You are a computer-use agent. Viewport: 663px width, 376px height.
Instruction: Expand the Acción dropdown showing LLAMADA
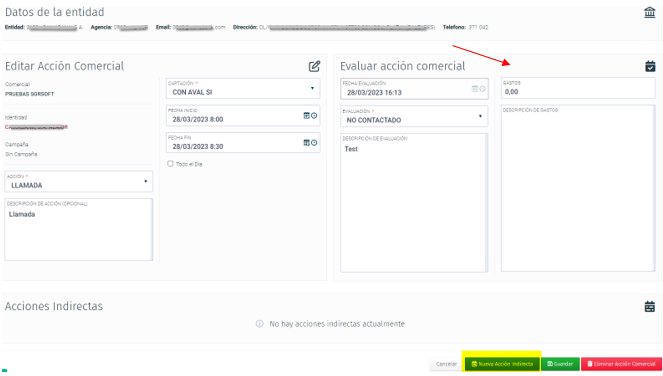pos(79,181)
